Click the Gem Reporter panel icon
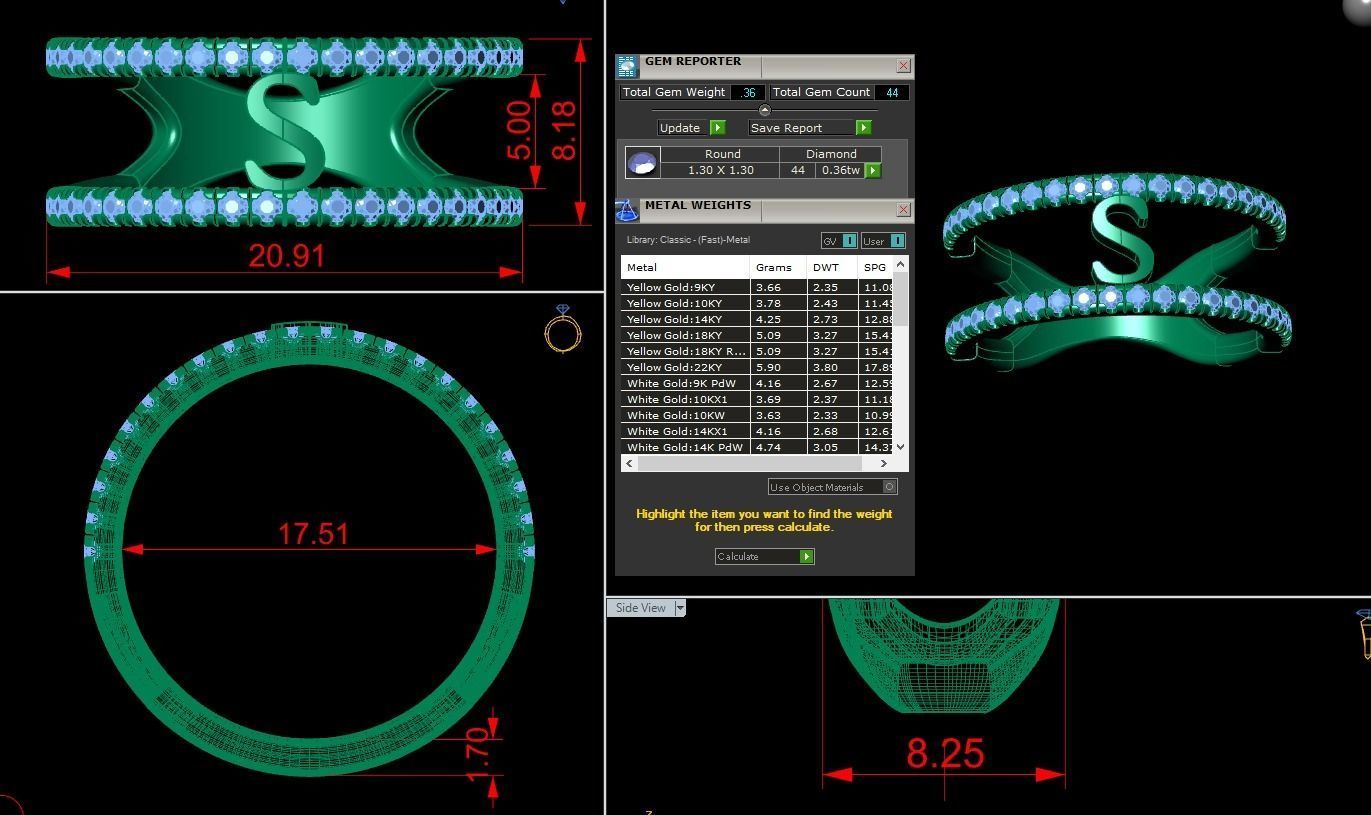This screenshot has width=1371, height=815. coord(627,67)
